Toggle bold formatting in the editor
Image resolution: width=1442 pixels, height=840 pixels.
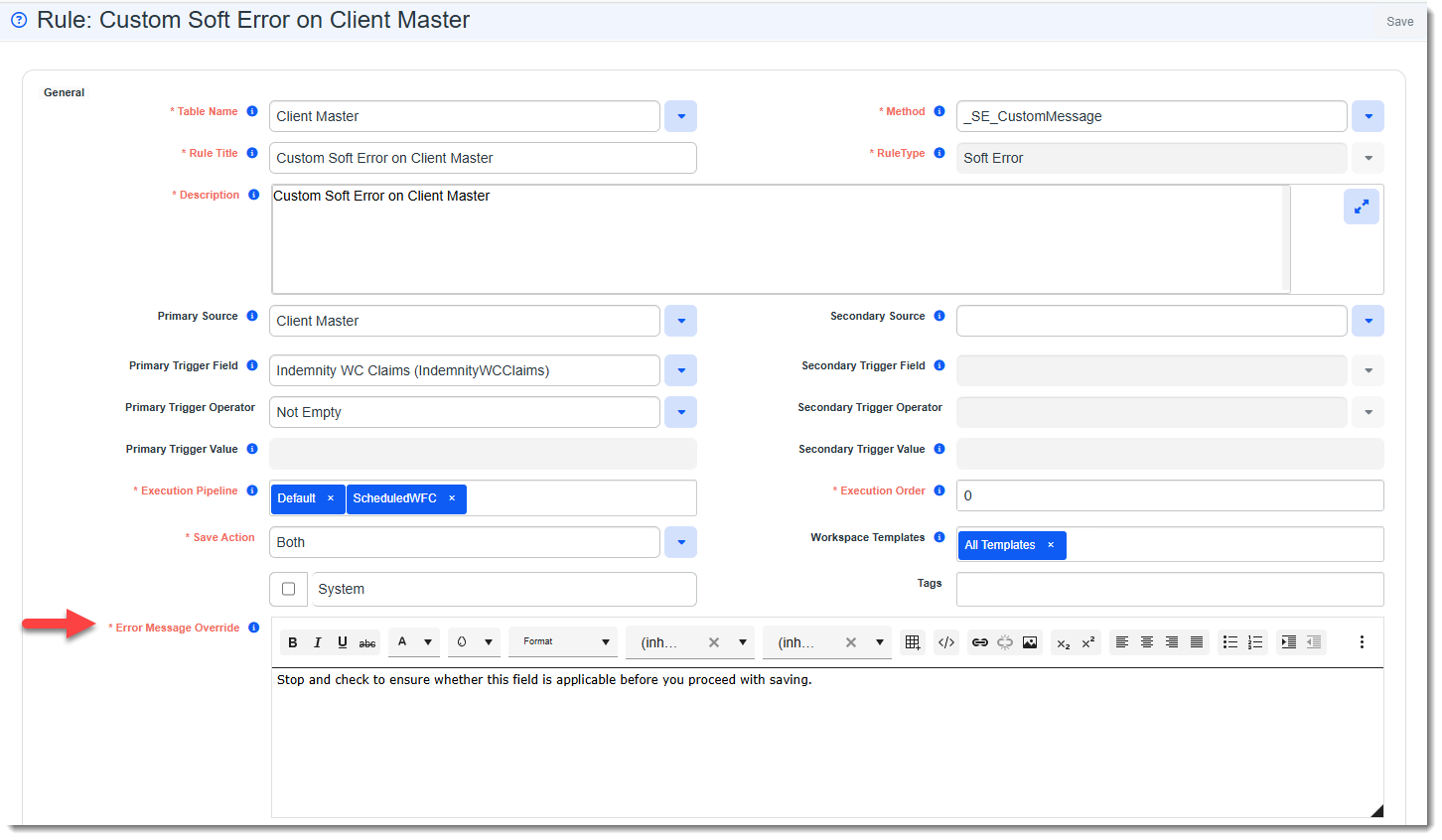(x=293, y=642)
